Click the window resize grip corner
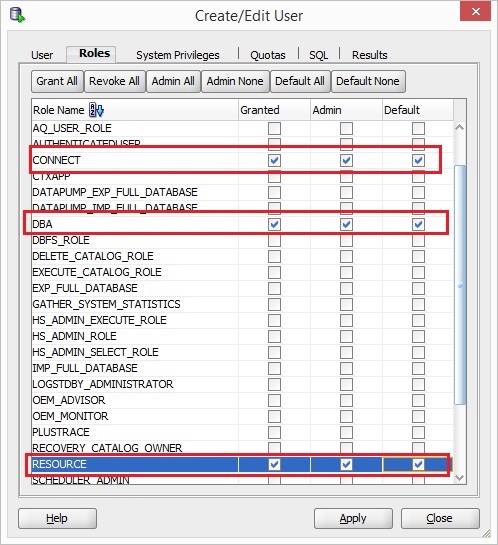This screenshot has width=498, height=545. click(487, 534)
